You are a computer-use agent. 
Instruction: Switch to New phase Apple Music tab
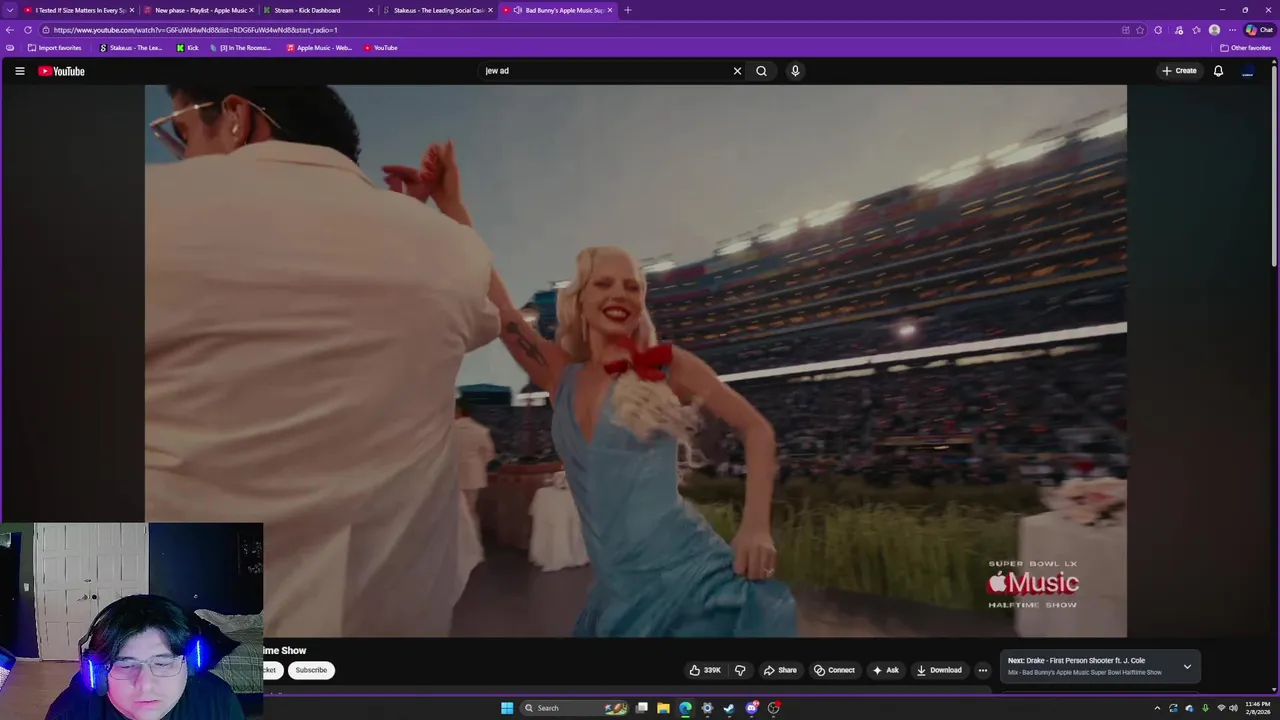tap(199, 10)
